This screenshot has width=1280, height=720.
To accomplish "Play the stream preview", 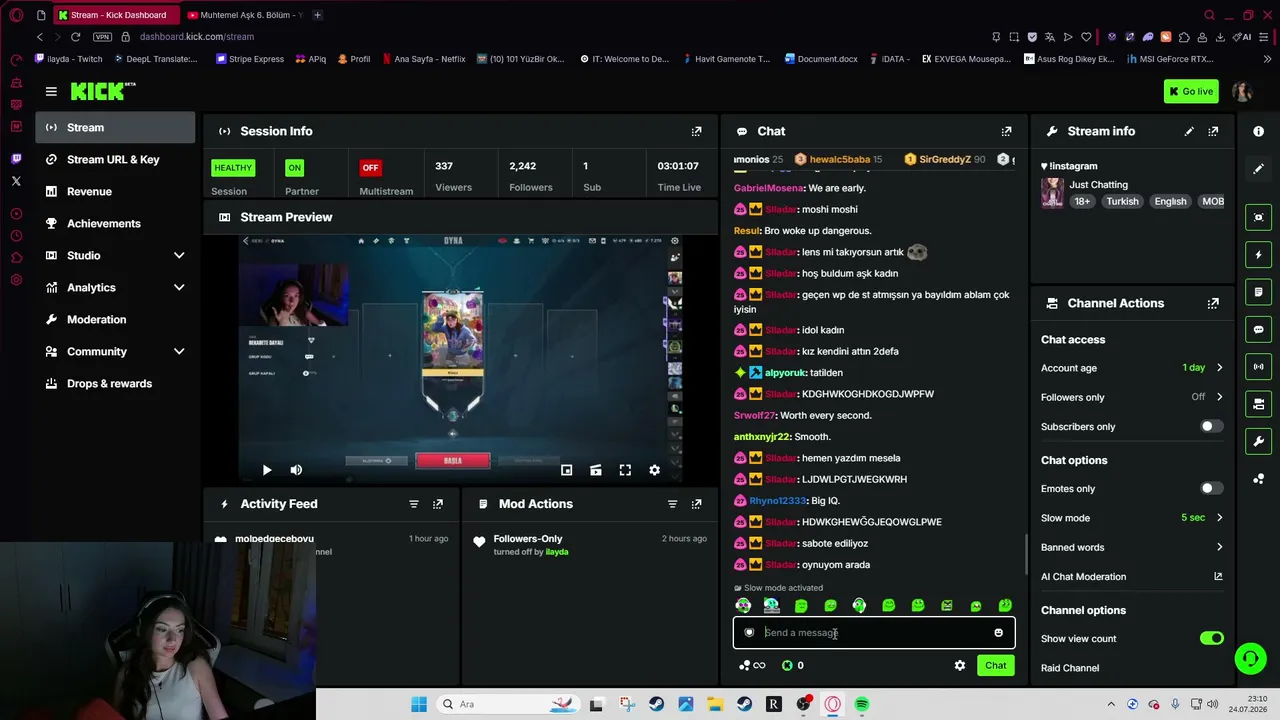I will pos(266,470).
